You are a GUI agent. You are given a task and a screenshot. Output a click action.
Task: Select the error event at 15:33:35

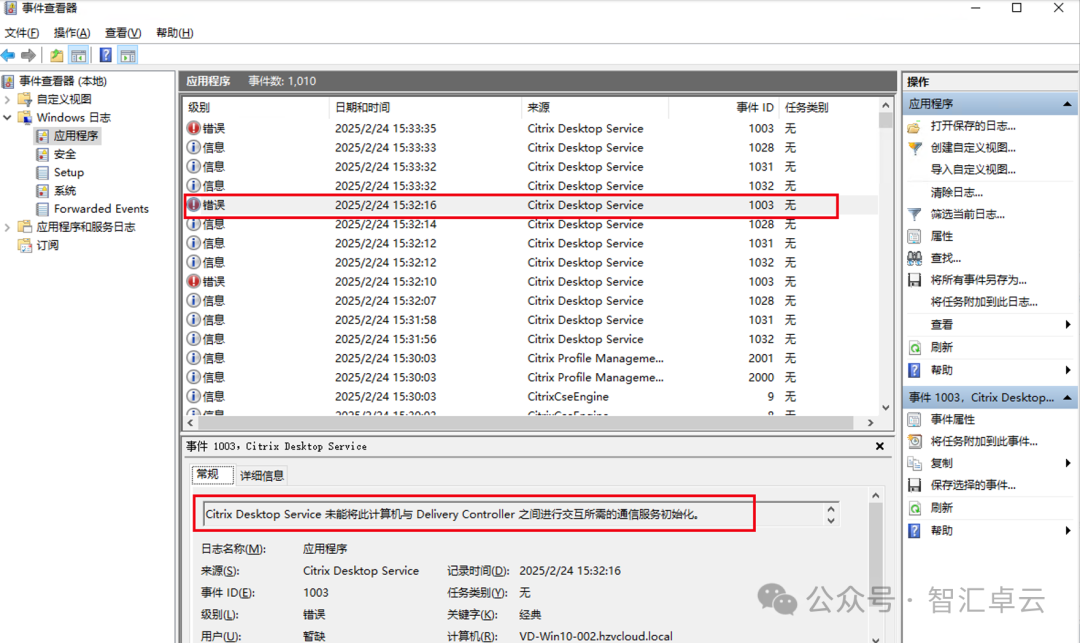[531, 128]
